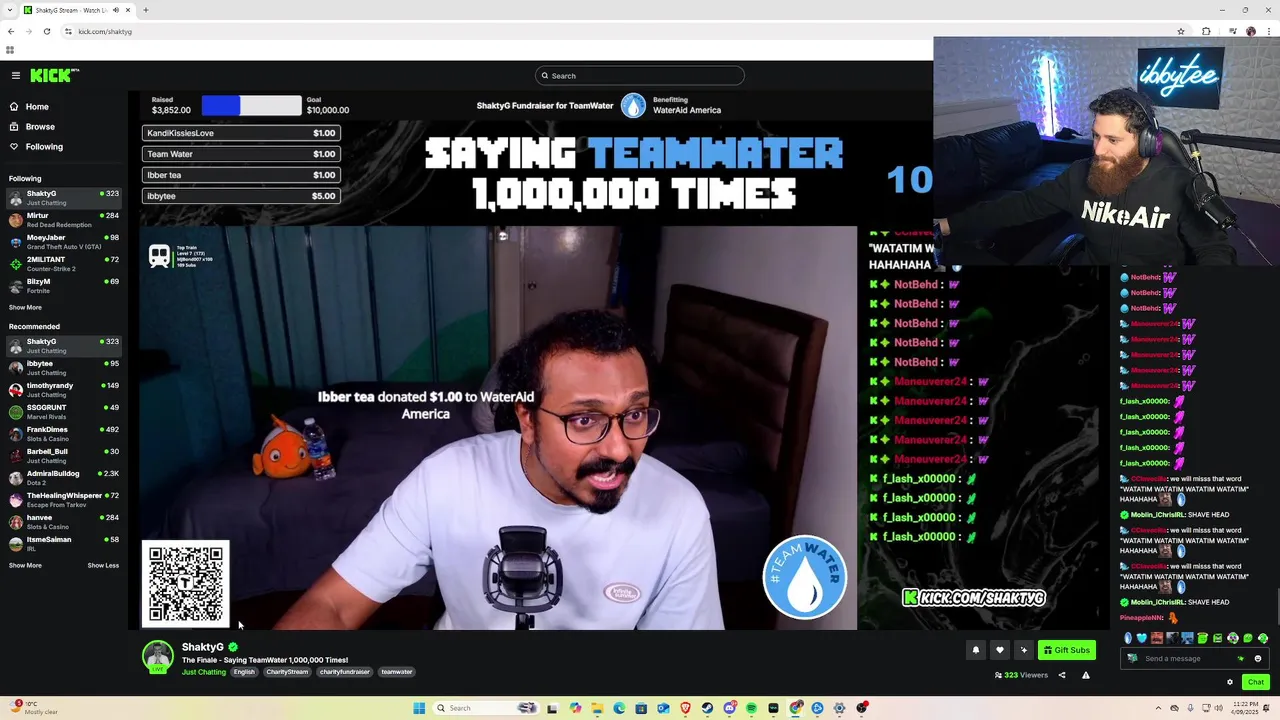Click the Gift Subs button
This screenshot has width=1280, height=720.
(x=1067, y=650)
